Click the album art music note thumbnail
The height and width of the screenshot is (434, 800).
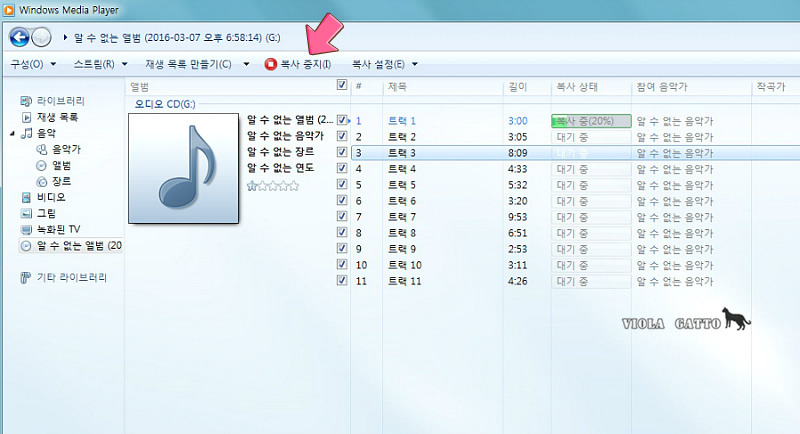point(183,168)
